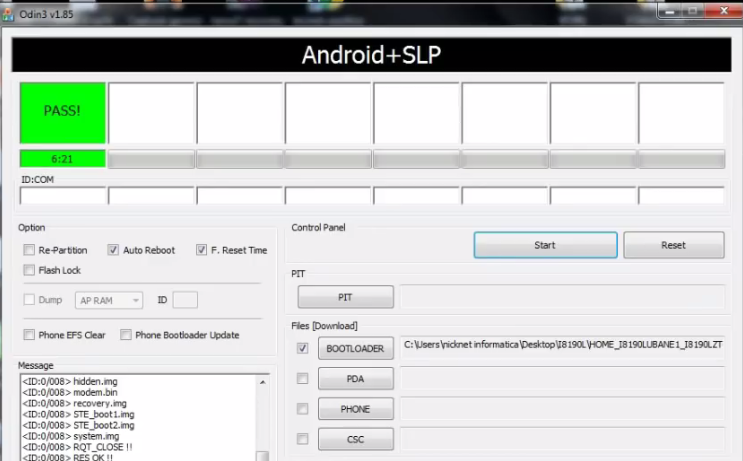The height and width of the screenshot is (461, 743).
Task: Click the PIT file button
Action: pos(345,297)
